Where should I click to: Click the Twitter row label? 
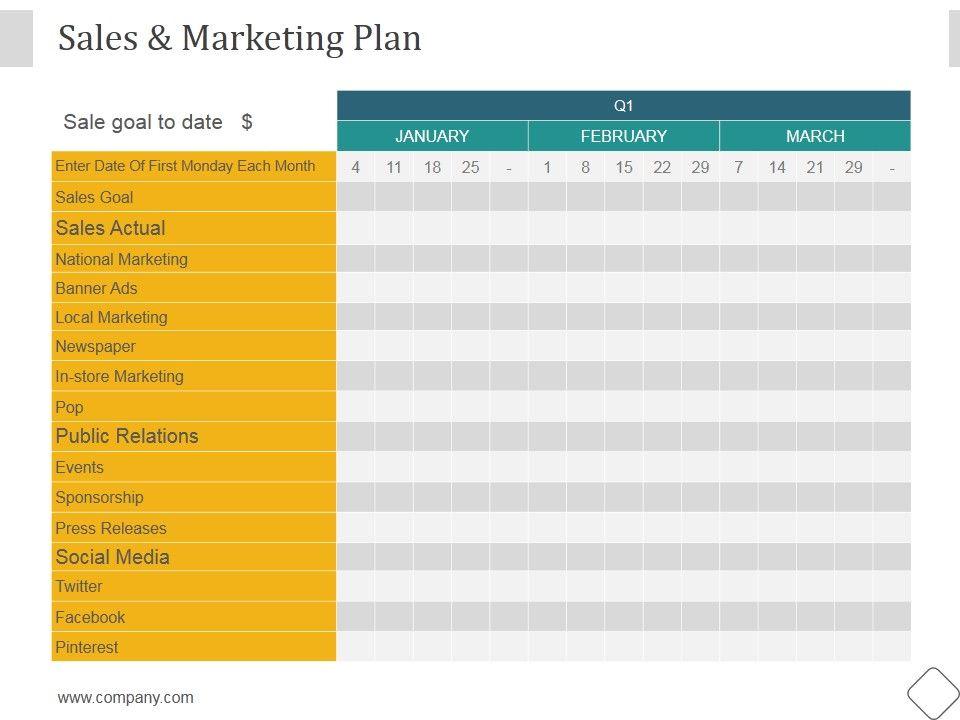pos(79,586)
